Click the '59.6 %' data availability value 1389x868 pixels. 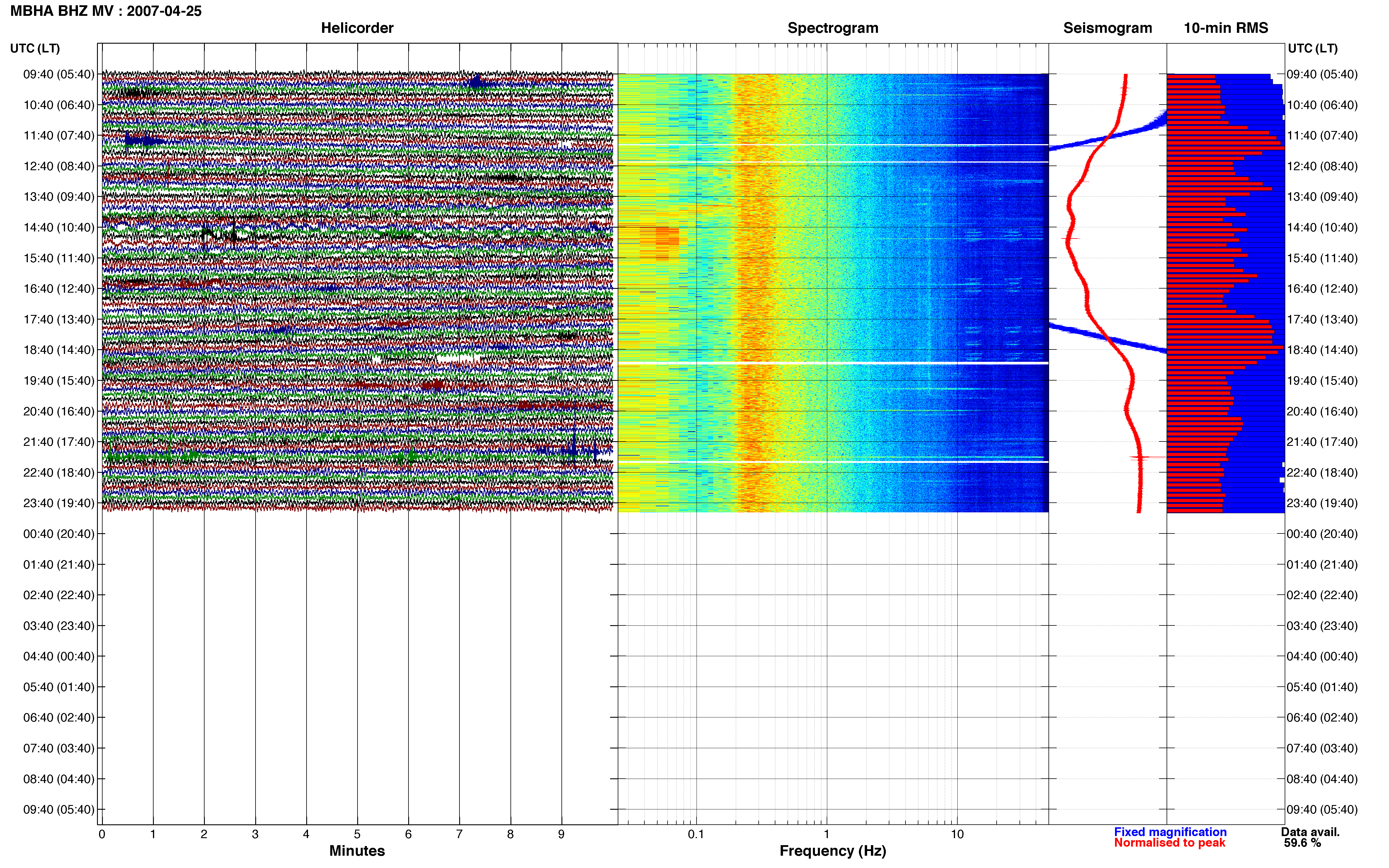1302,843
